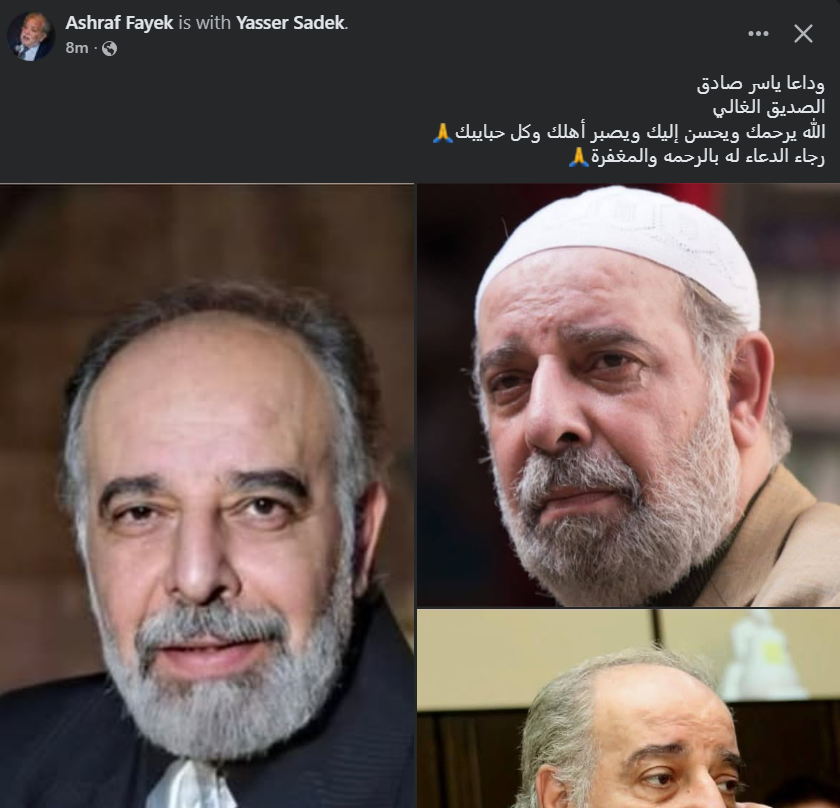Click the globe public audience icon

(x=109, y=49)
